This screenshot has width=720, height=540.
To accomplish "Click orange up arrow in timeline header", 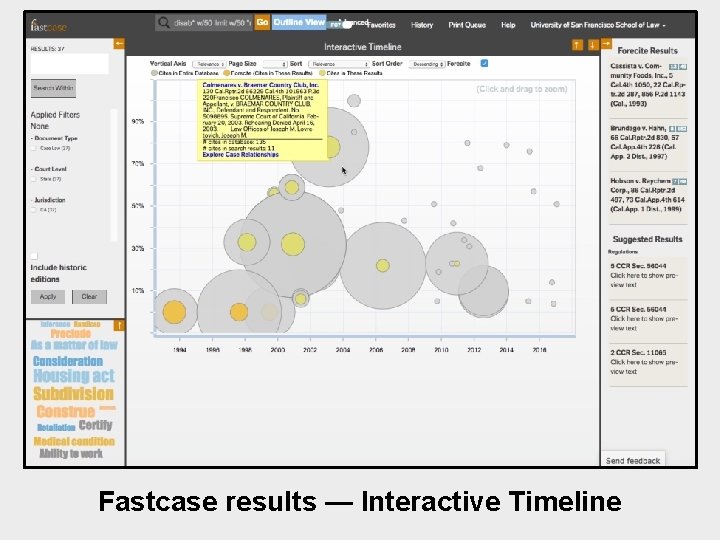I will [577, 45].
